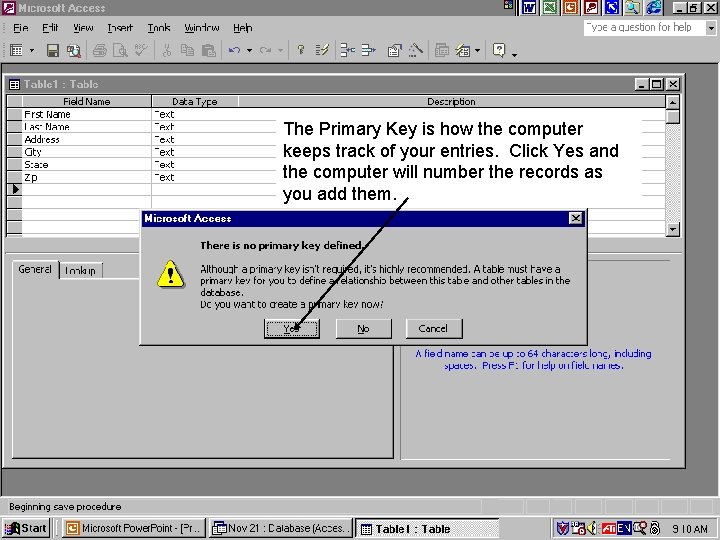Select the First Name field name cell
Image resolution: width=720 pixels, height=540 pixels.
click(x=87, y=114)
